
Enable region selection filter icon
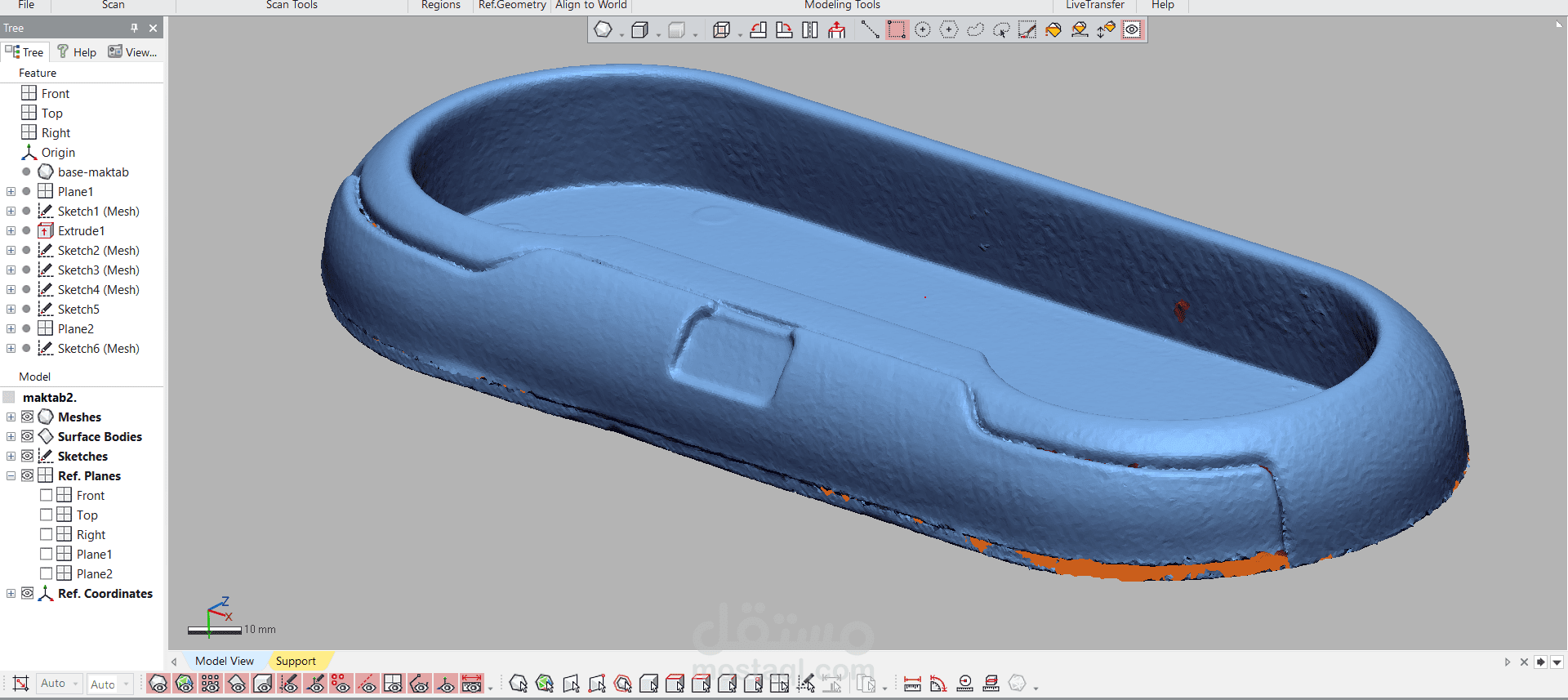pyautogui.click(x=545, y=684)
